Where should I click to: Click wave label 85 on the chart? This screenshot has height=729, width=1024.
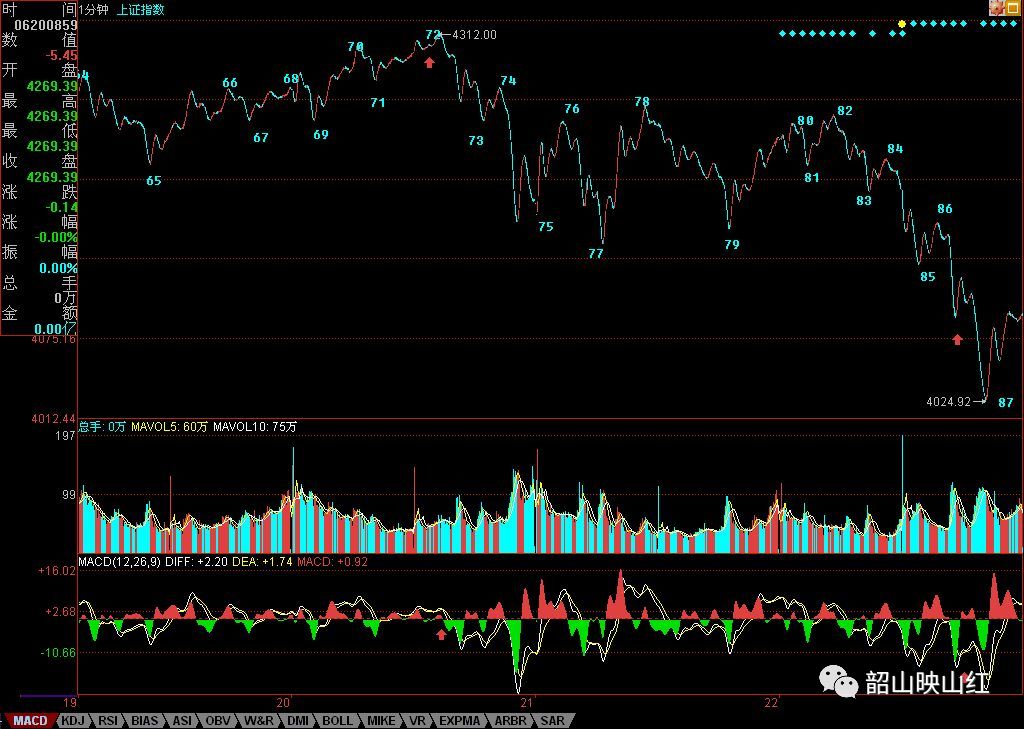pyautogui.click(x=928, y=277)
